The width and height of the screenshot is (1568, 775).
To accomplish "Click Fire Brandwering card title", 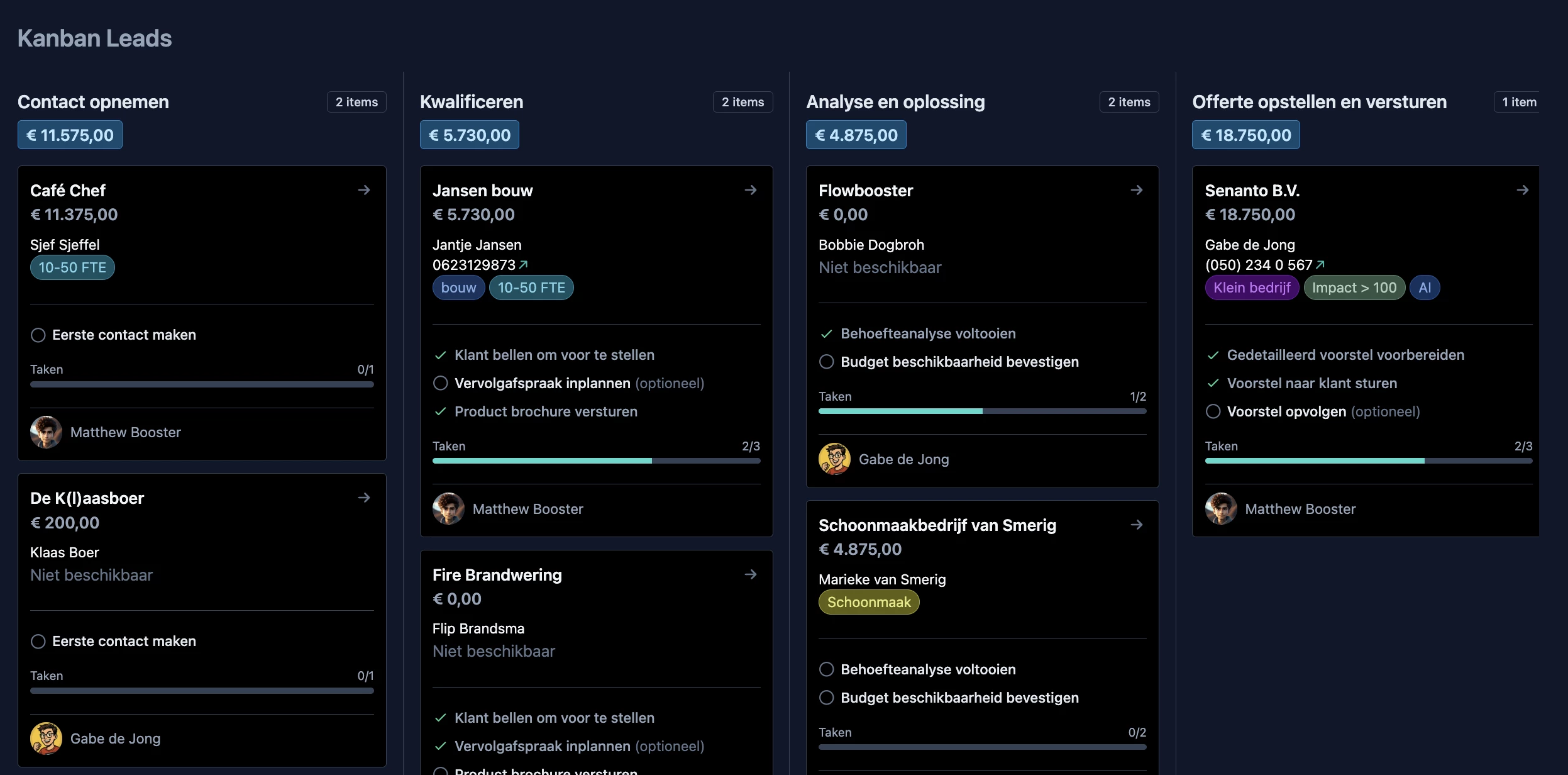I will click(497, 575).
